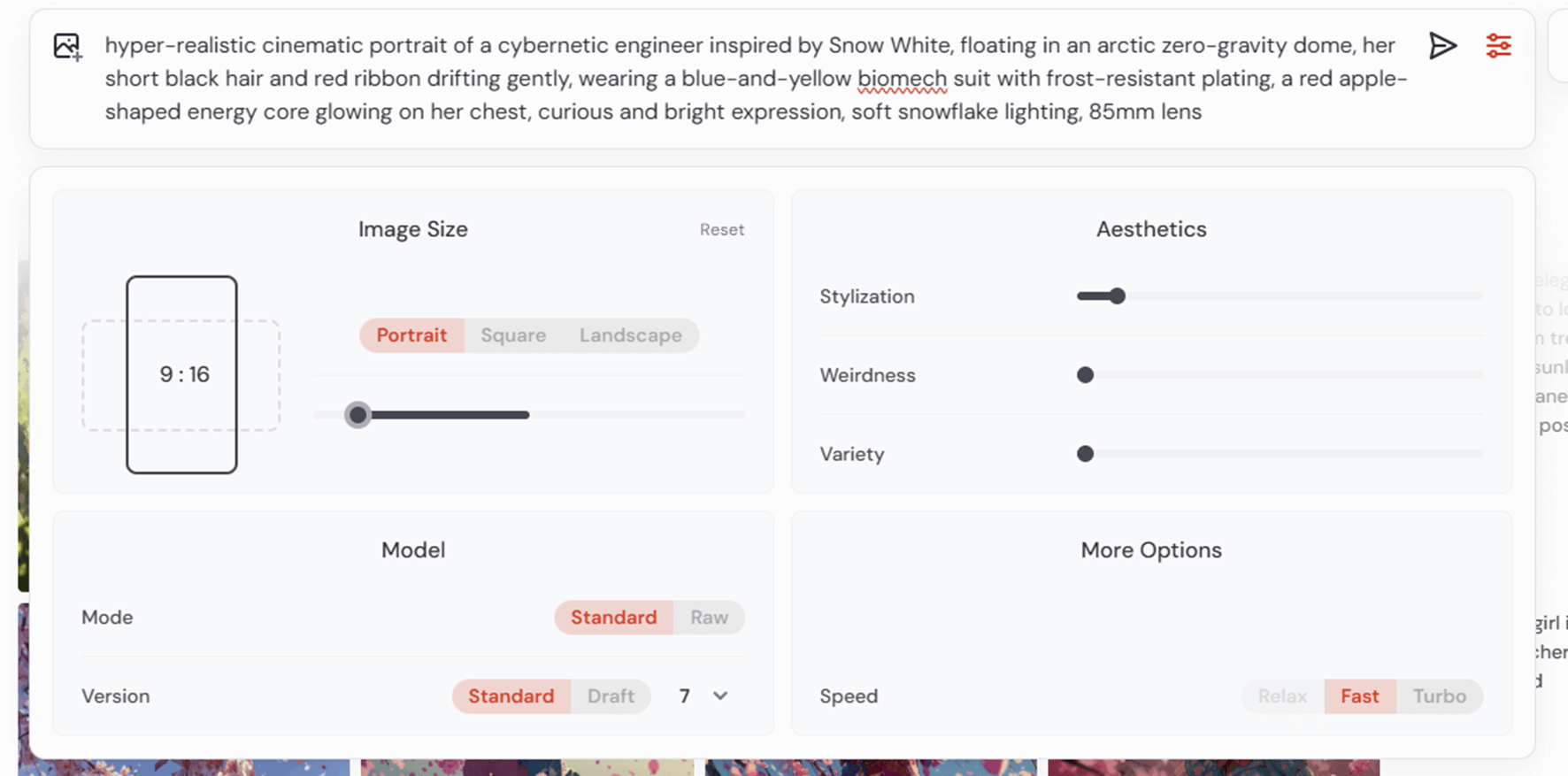Choose Draft version option
The width and height of the screenshot is (1568, 776).
[611, 696]
